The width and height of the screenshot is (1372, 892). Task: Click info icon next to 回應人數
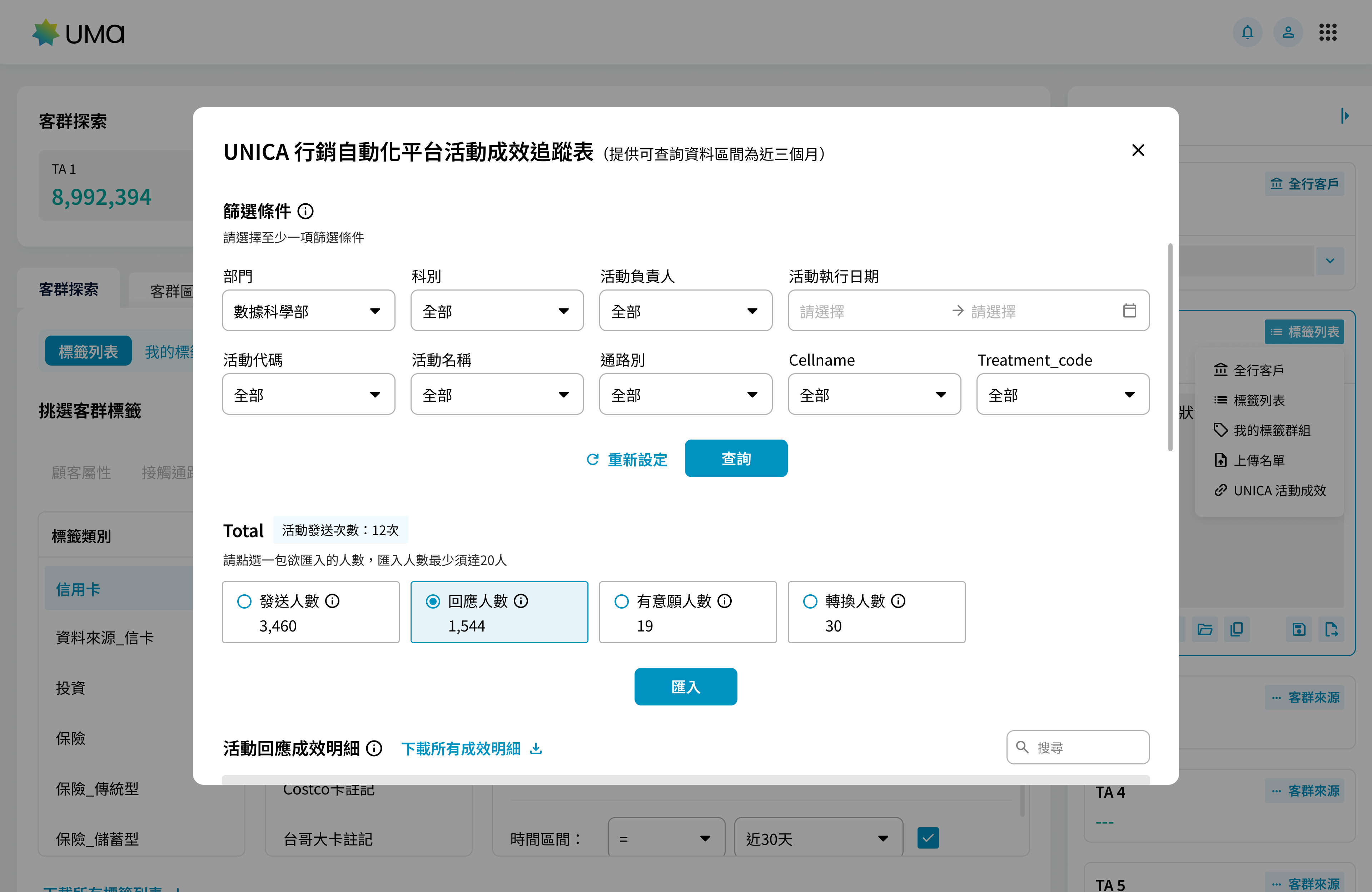point(521,601)
